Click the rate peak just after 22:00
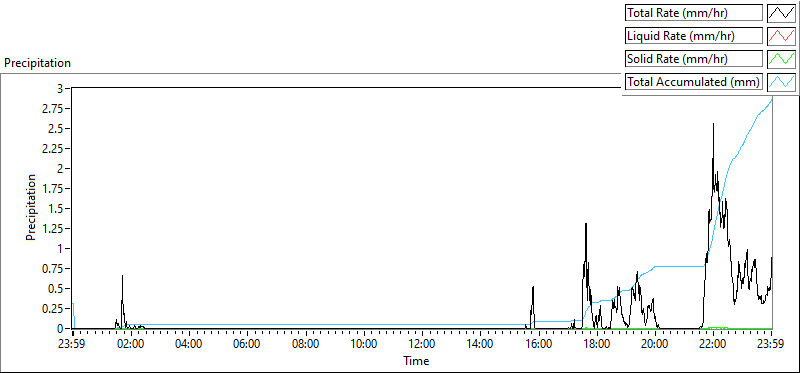Image resolution: width=800 pixels, height=373 pixels. tap(713, 124)
